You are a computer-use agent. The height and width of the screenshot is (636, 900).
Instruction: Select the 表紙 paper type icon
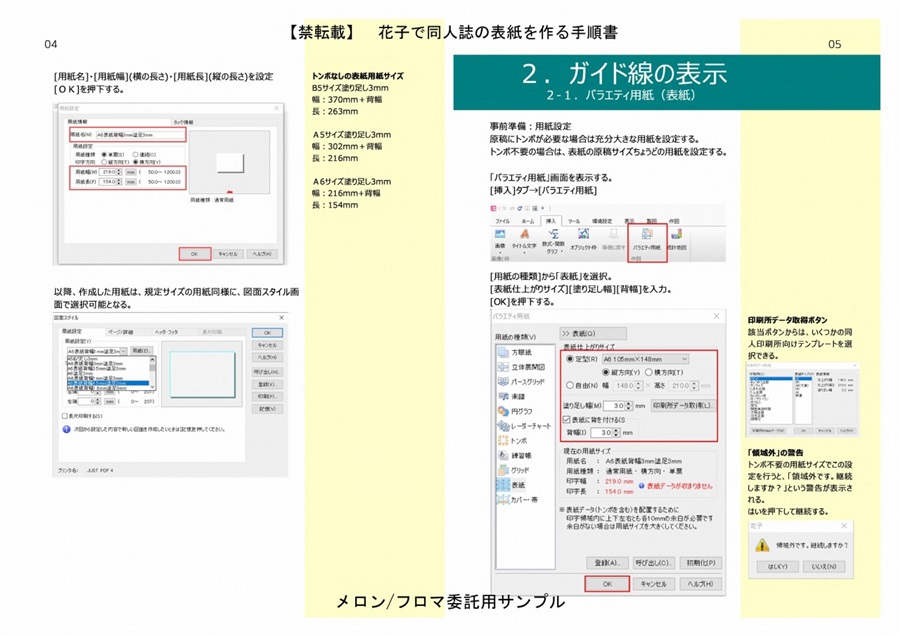coord(503,485)
